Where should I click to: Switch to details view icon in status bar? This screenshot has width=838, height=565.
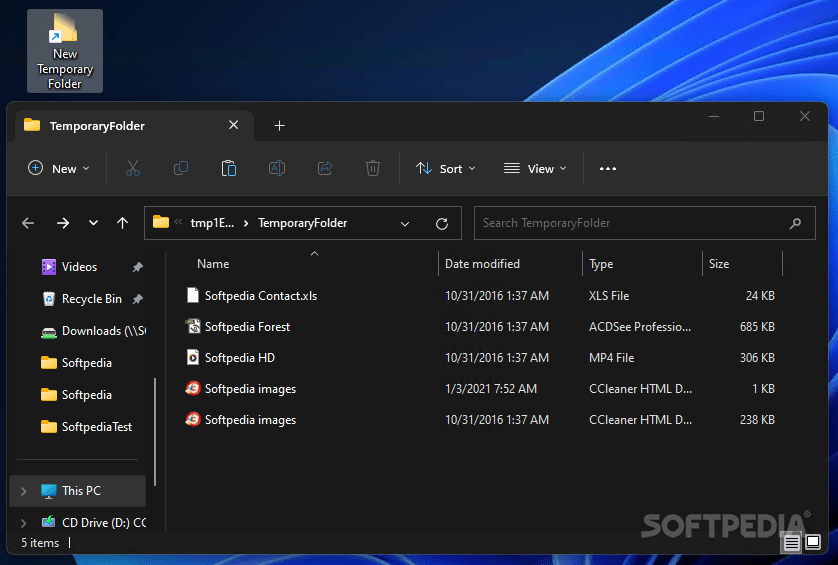(x=792, y=543)
